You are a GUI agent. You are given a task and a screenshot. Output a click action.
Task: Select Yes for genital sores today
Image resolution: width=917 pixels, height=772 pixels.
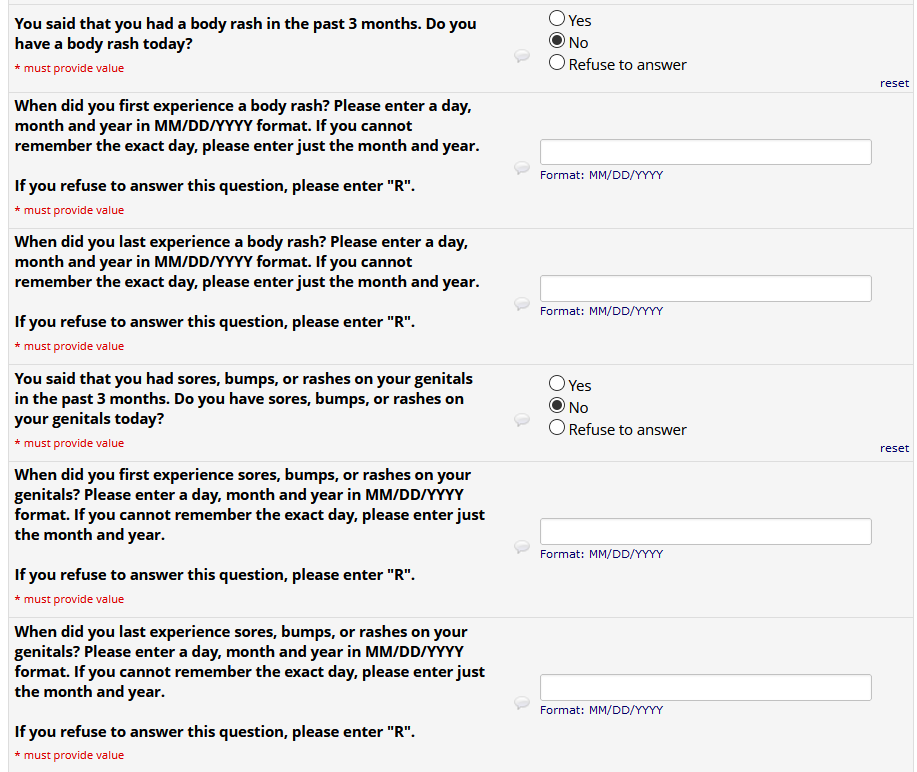tap(557, 384)
